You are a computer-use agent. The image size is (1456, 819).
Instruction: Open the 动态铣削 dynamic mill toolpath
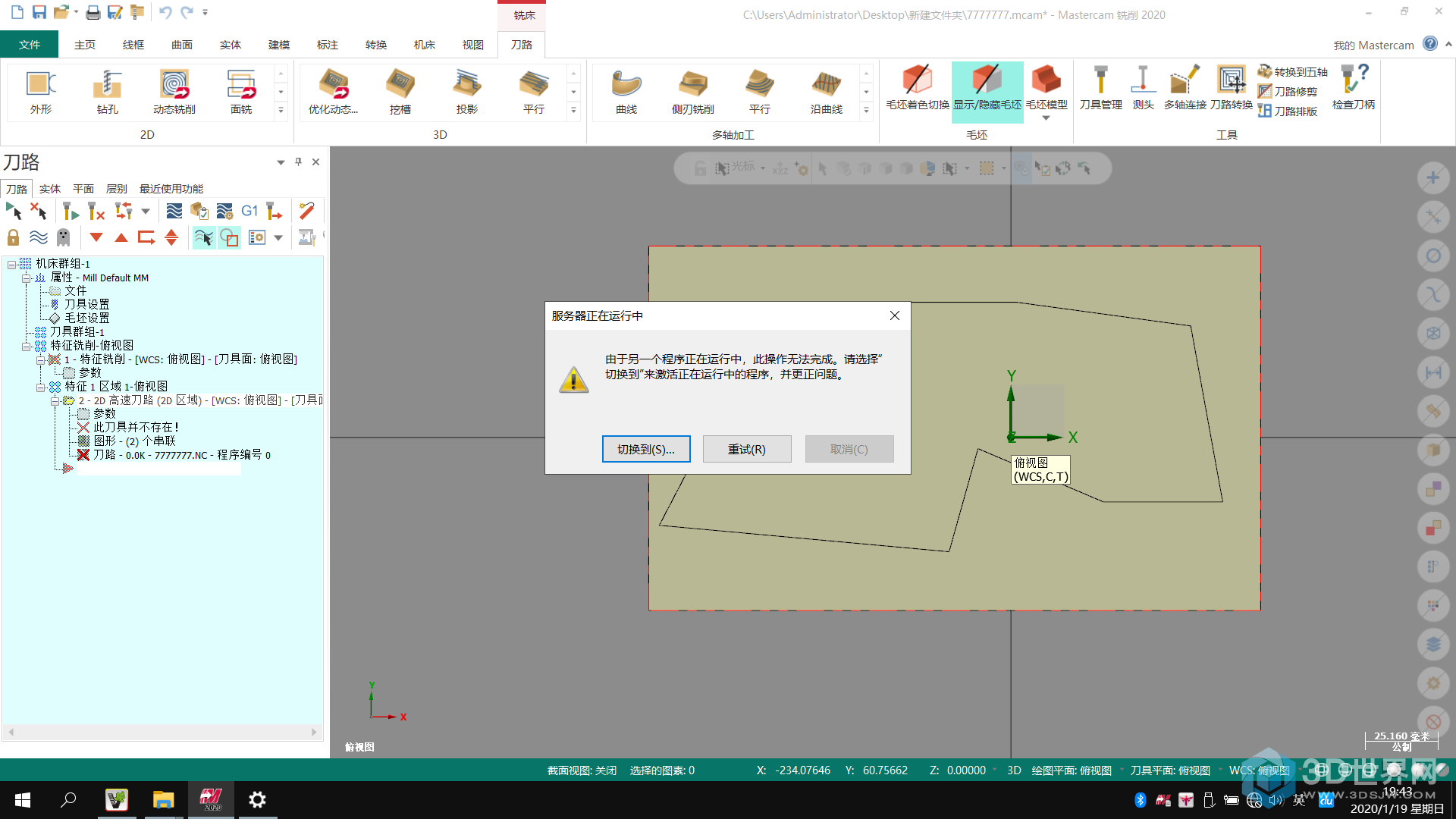coord(174,92)
